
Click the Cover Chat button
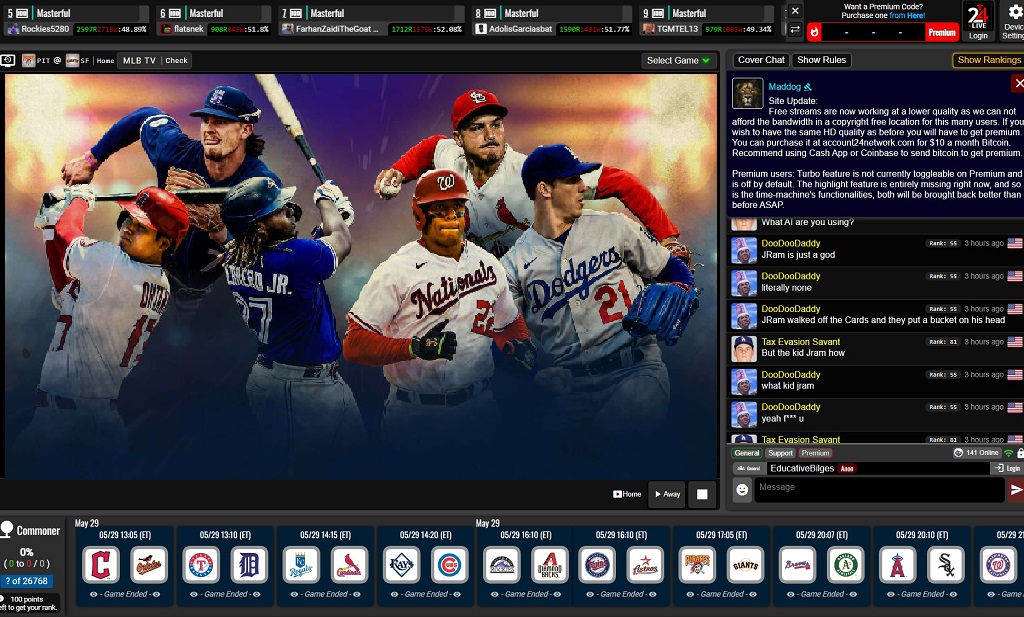[761, 60]
